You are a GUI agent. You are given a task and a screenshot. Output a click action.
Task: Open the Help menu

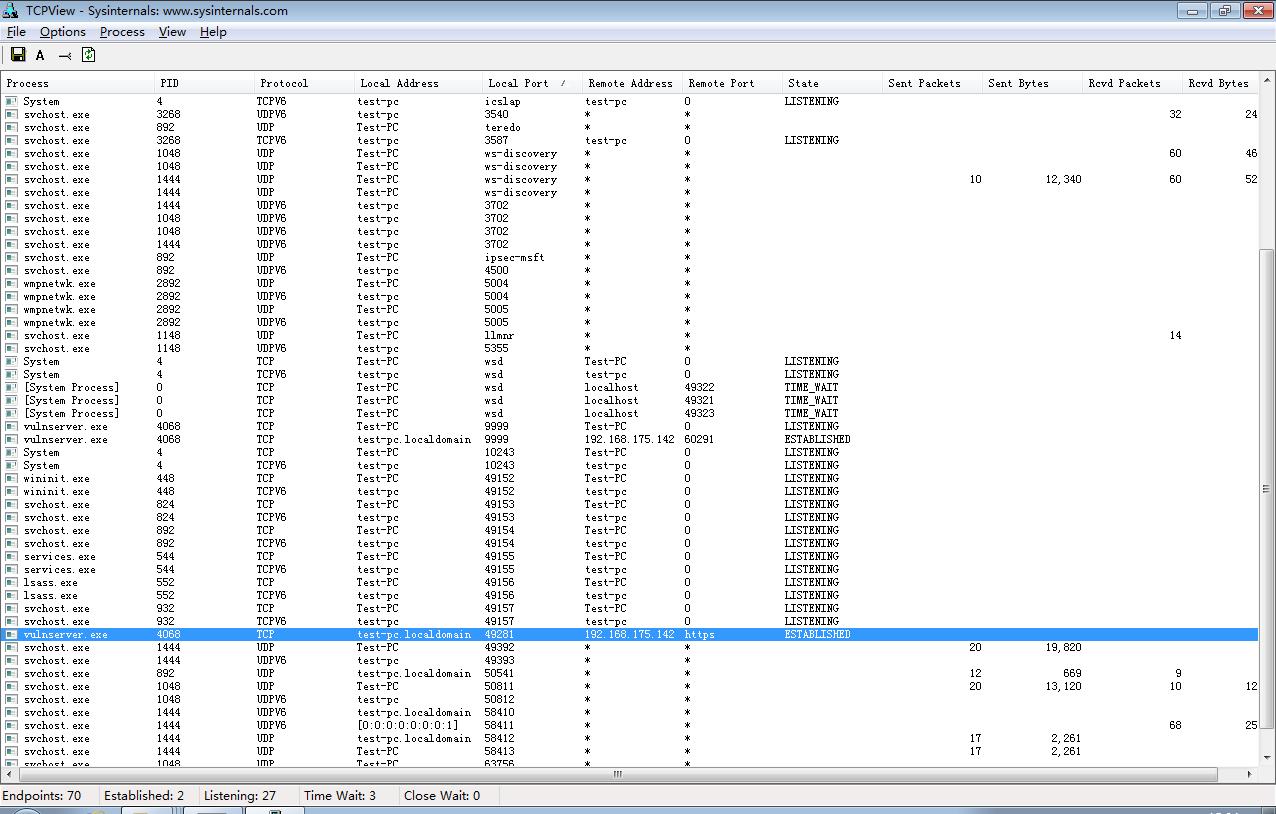(213, 32)
